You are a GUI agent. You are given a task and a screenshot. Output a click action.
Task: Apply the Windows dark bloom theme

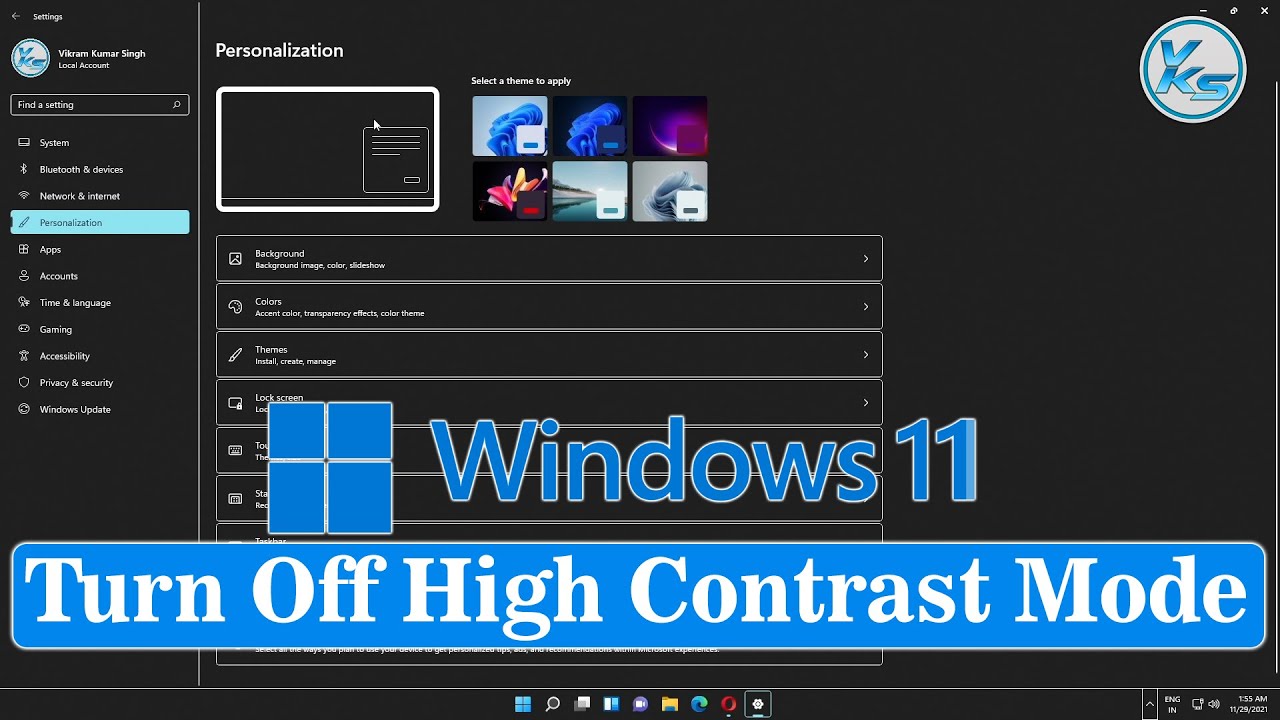click(x=590, y=126)
